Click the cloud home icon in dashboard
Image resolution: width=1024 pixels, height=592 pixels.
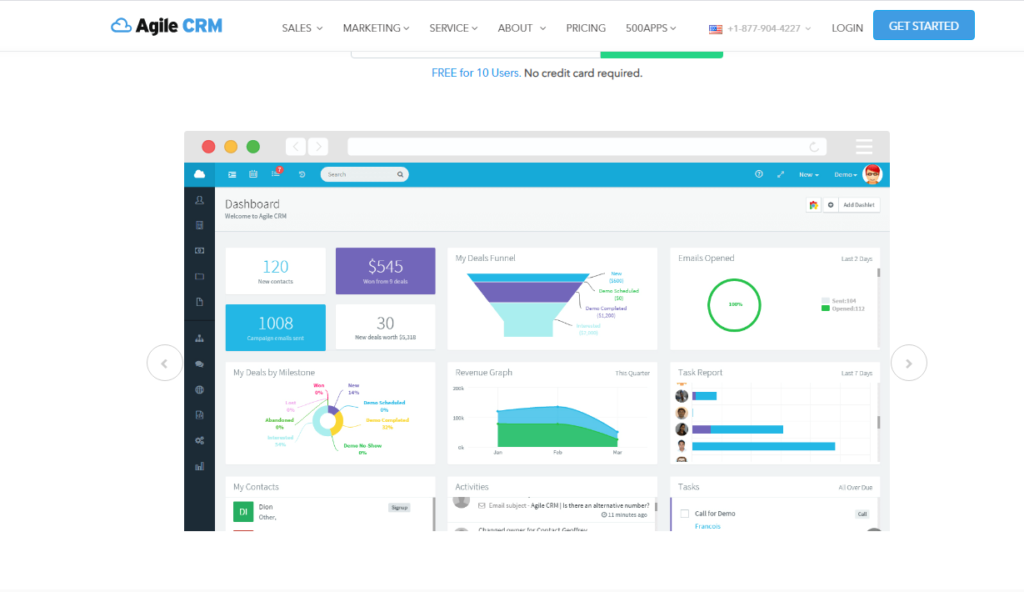(x=199, y=174)
